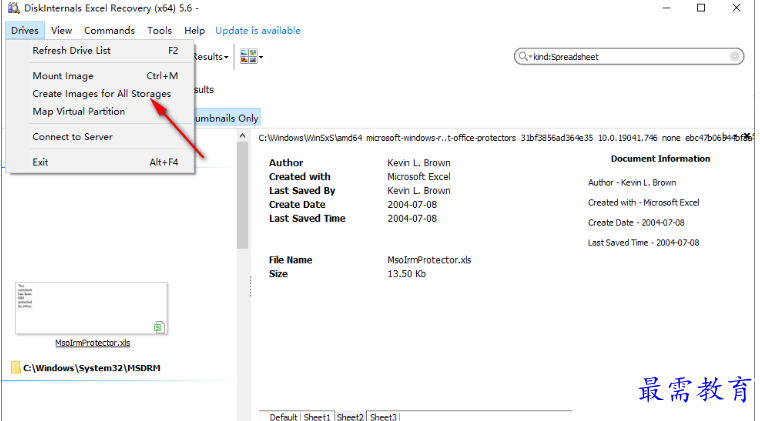Viewport: 760px width, 421px height.
Task: Switch to the Sheet2 tab
Action: (350, 417)
